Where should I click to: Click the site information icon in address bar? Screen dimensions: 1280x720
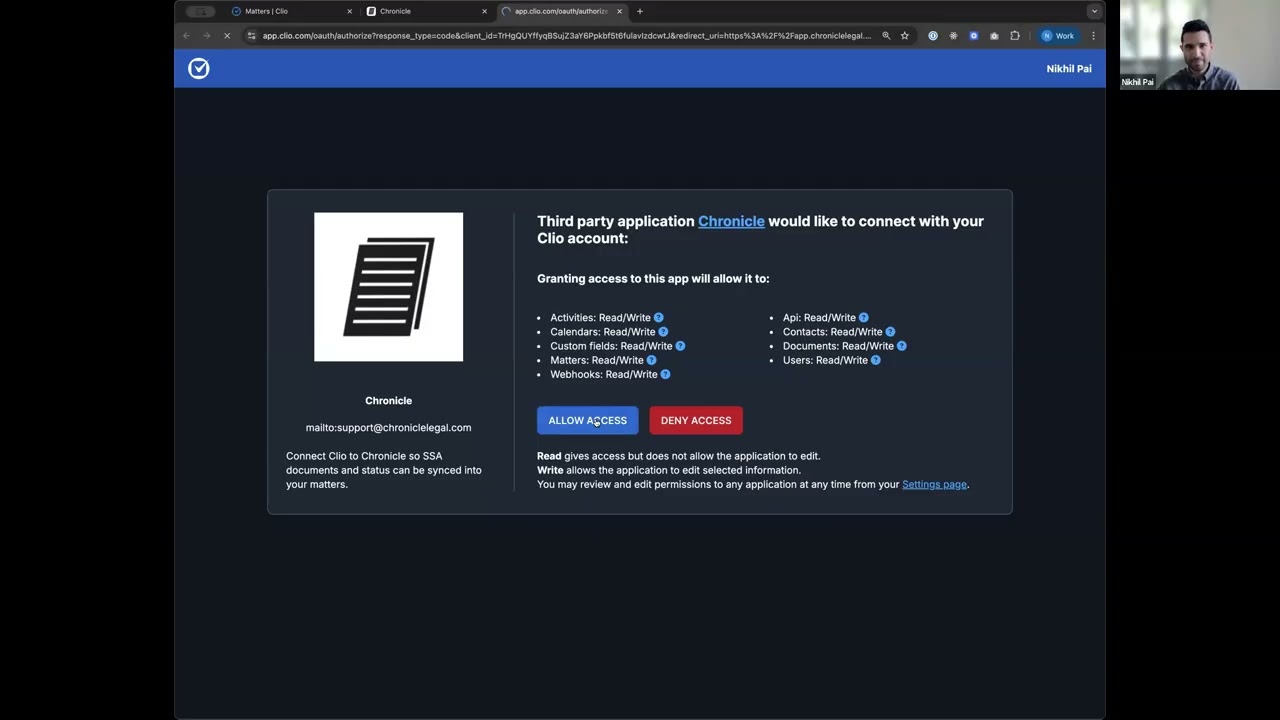[252, 36]
